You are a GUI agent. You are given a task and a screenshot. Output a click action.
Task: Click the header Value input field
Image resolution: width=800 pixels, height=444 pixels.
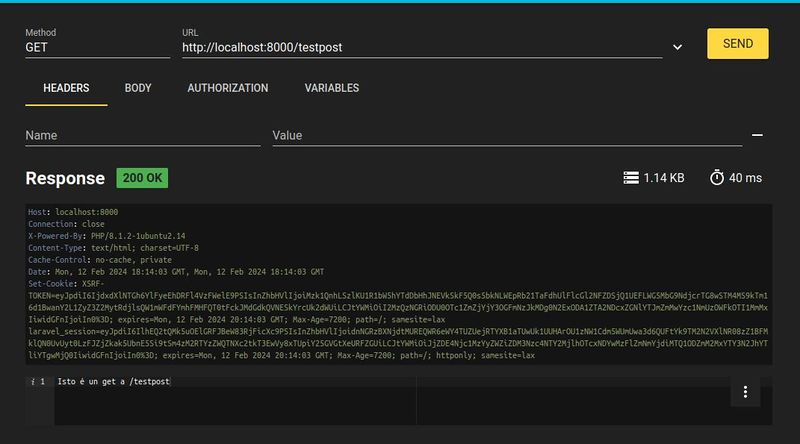pyautogui.click(x=507, y=135)
